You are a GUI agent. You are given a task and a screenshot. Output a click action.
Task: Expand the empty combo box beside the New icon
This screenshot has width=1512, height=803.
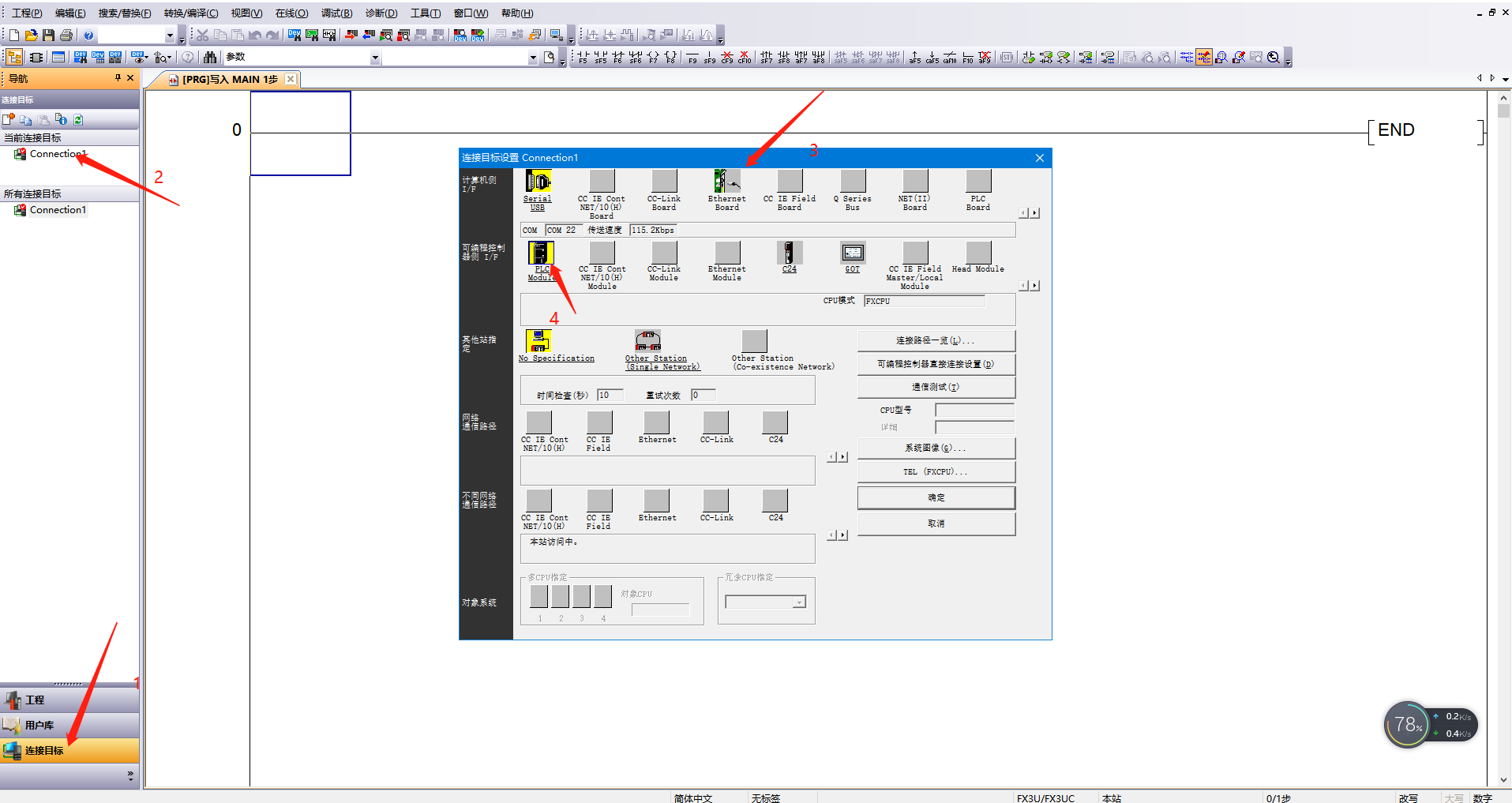(169, 36)
